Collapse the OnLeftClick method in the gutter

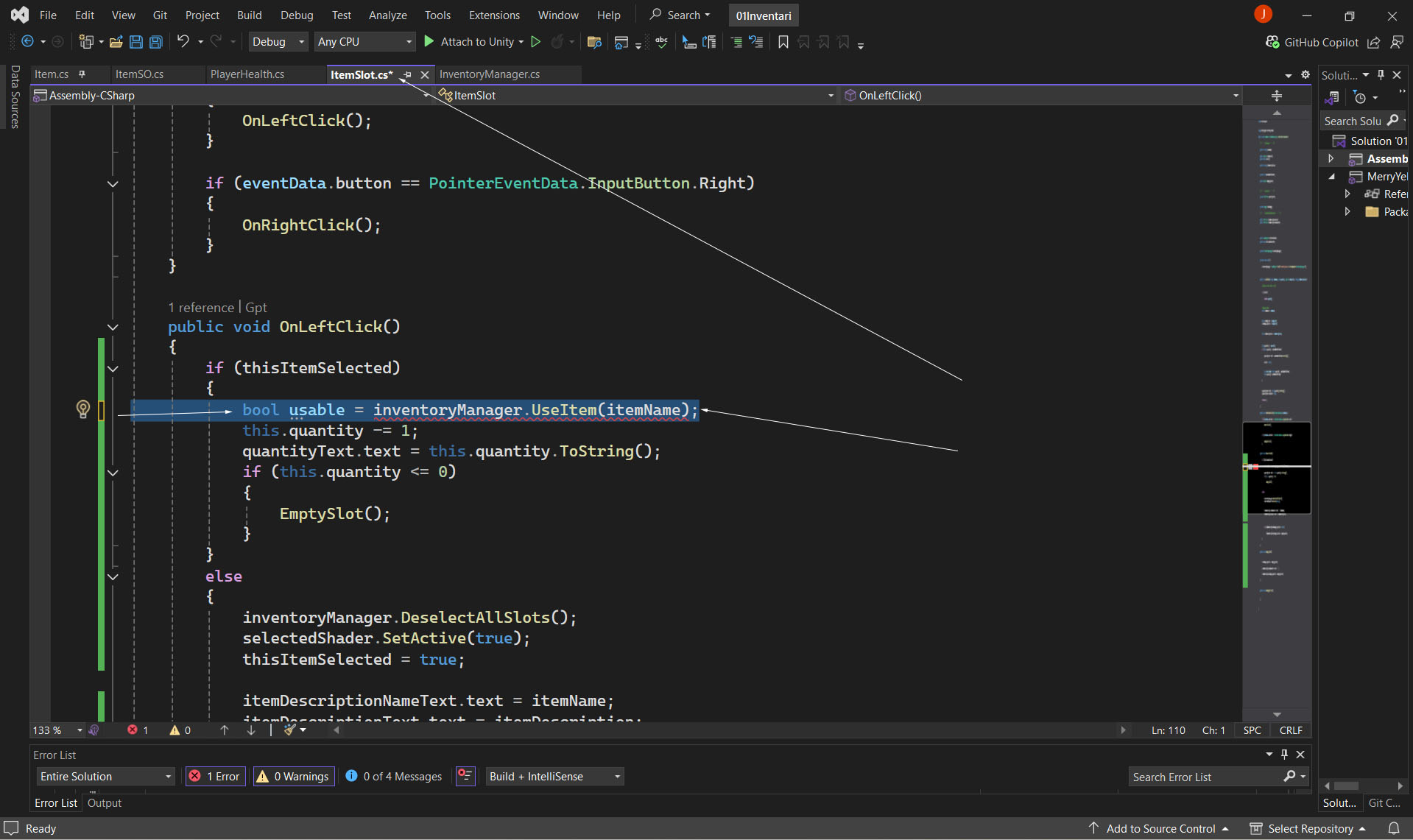coord(113,327)
